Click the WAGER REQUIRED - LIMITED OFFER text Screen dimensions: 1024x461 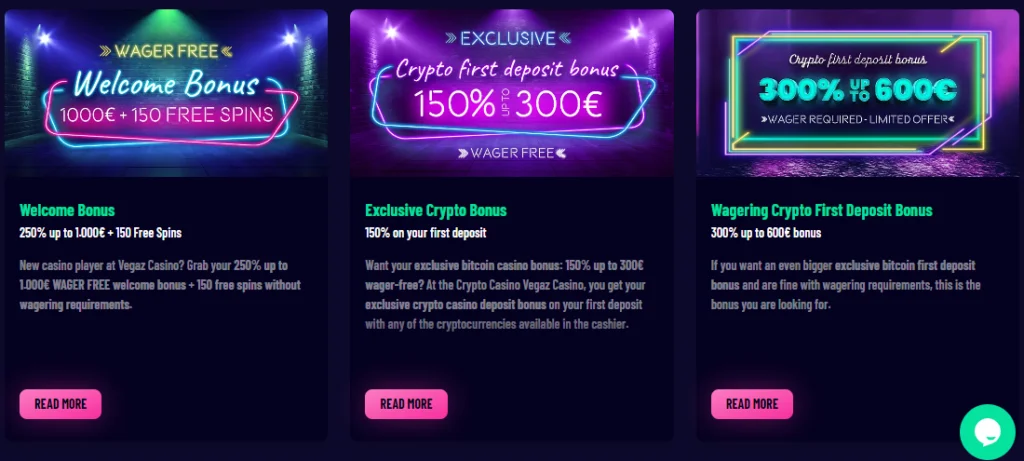tap(857, 119)
